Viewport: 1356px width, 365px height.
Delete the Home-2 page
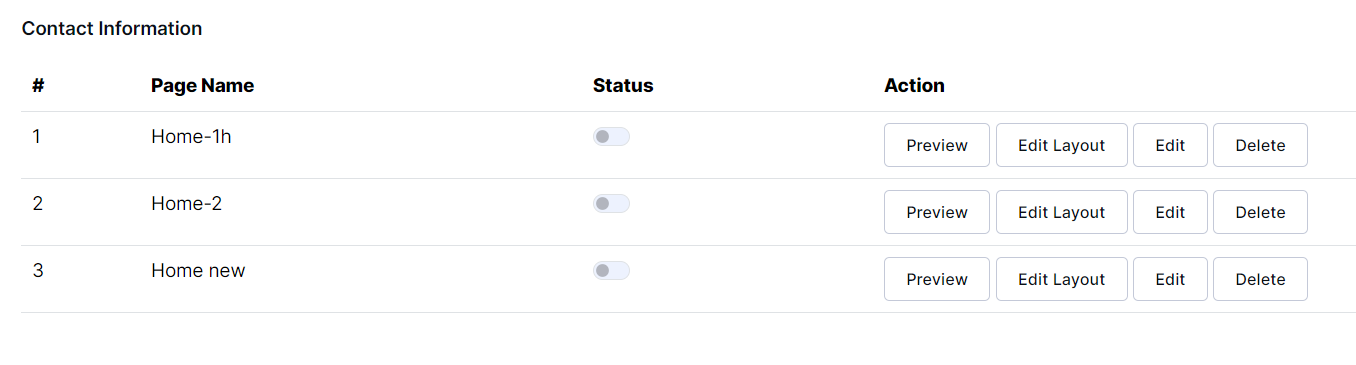pos(1260,212)
